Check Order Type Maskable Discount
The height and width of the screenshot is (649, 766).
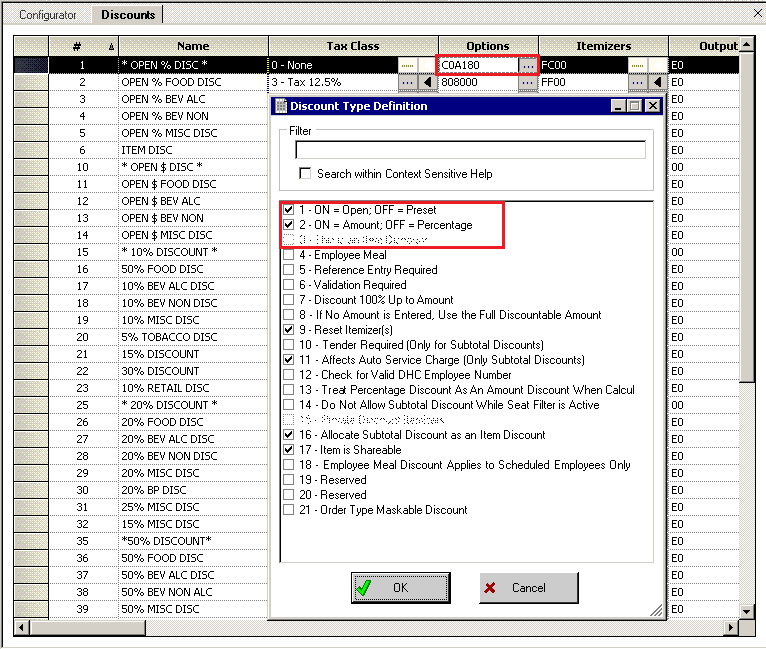pos(289,510)
